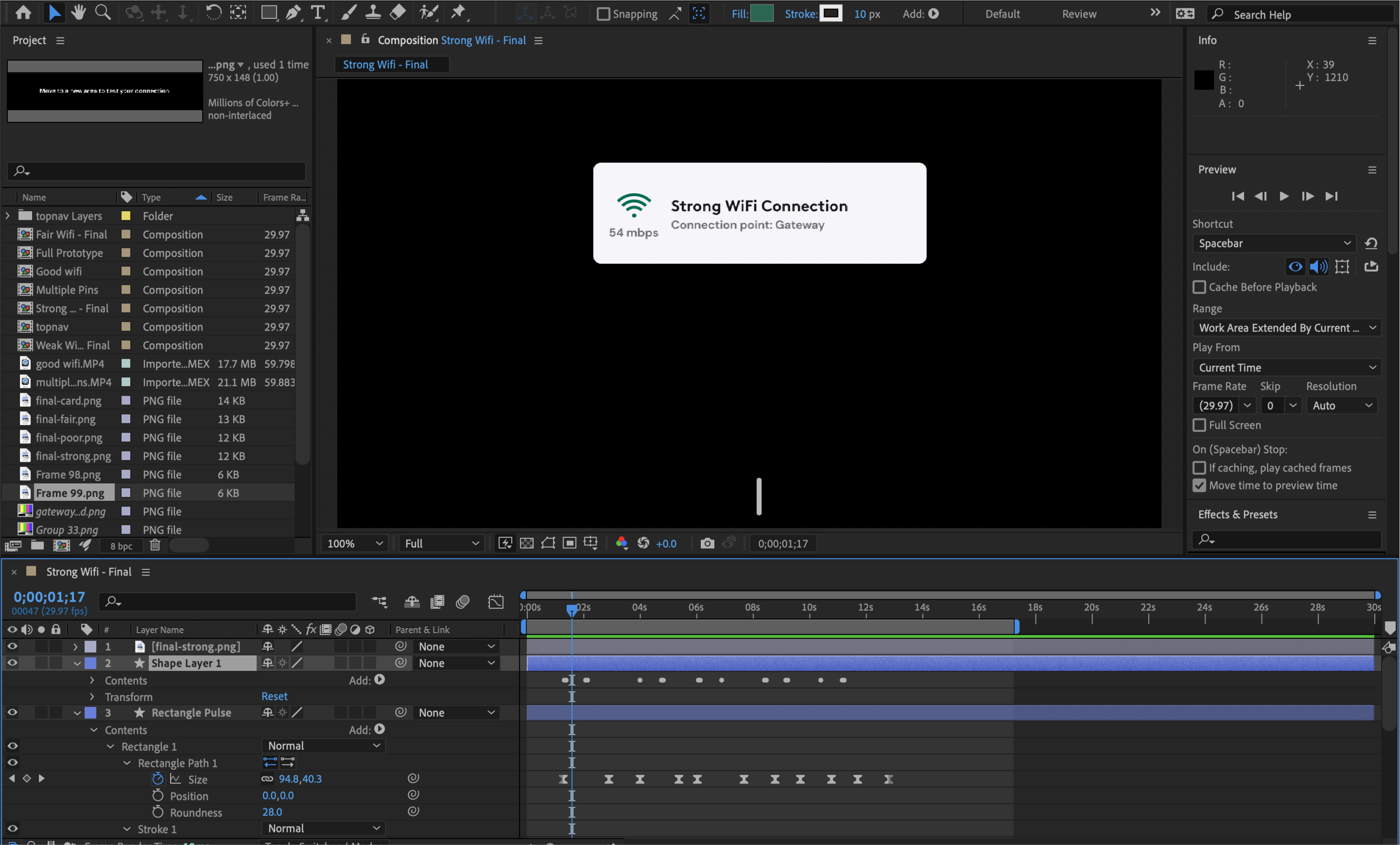Delete selected item with trash icon
The width and height of the screenshot is (1400, 845).
click(x=155, y=546)
